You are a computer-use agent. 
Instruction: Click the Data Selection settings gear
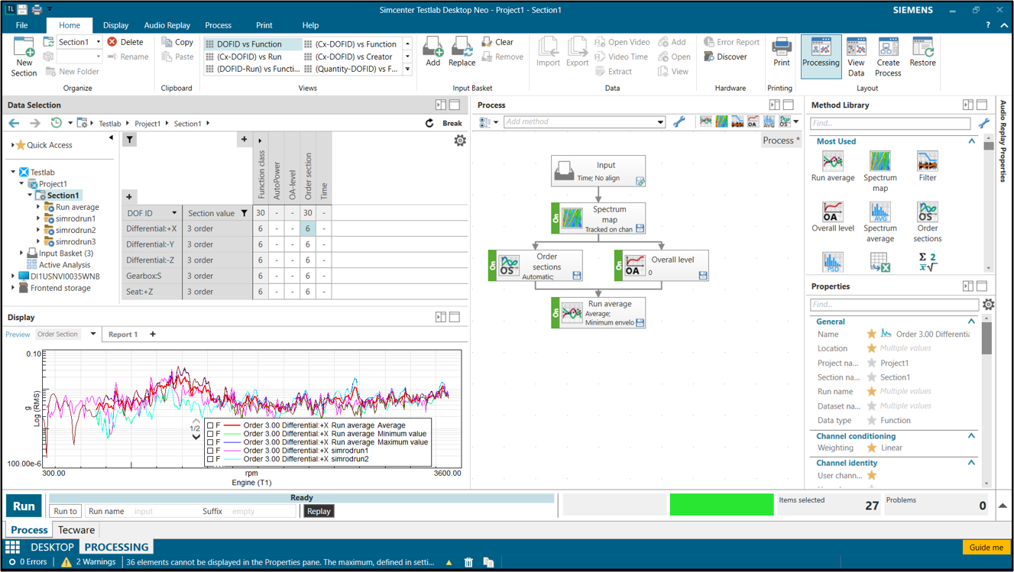click(x=460, y=141)
